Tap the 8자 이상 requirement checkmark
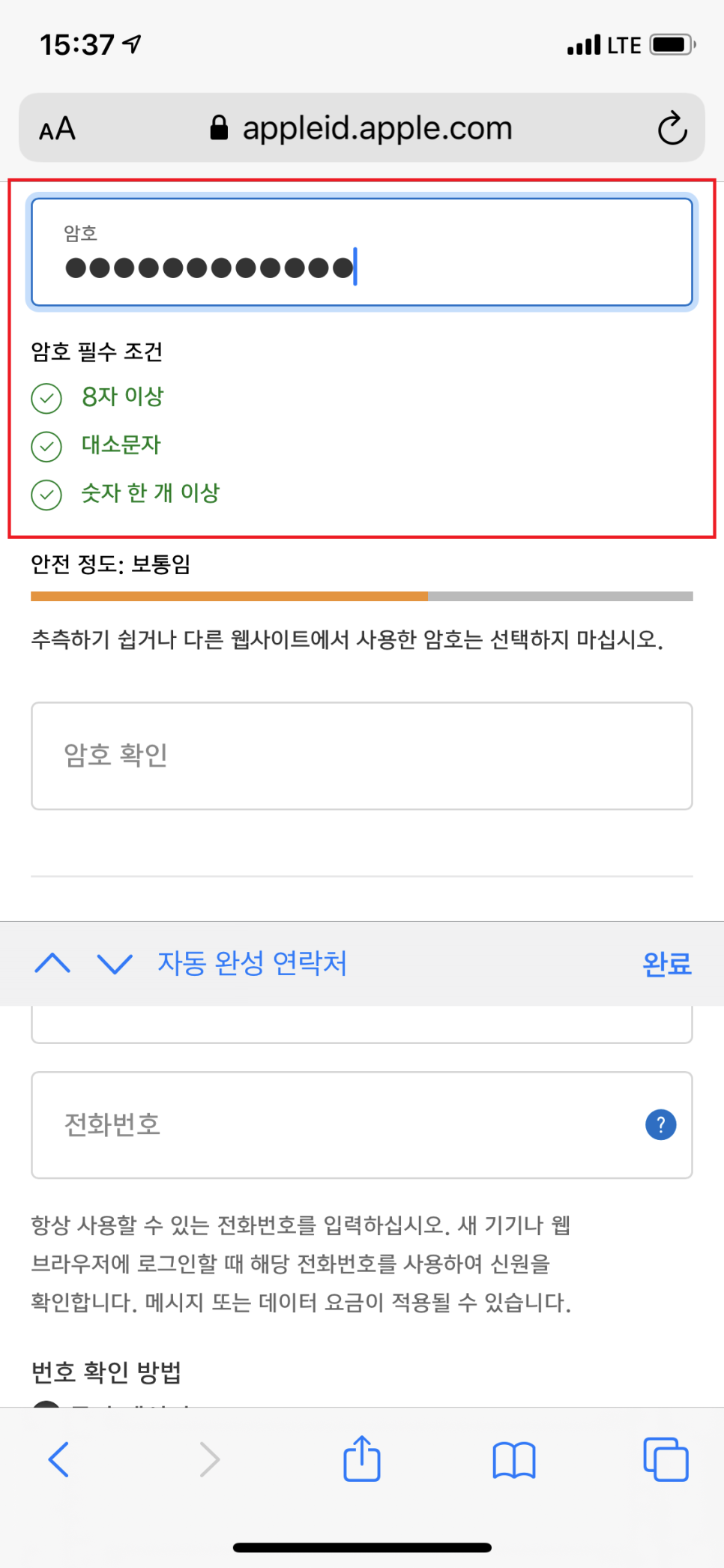 [x=46, y=397]
